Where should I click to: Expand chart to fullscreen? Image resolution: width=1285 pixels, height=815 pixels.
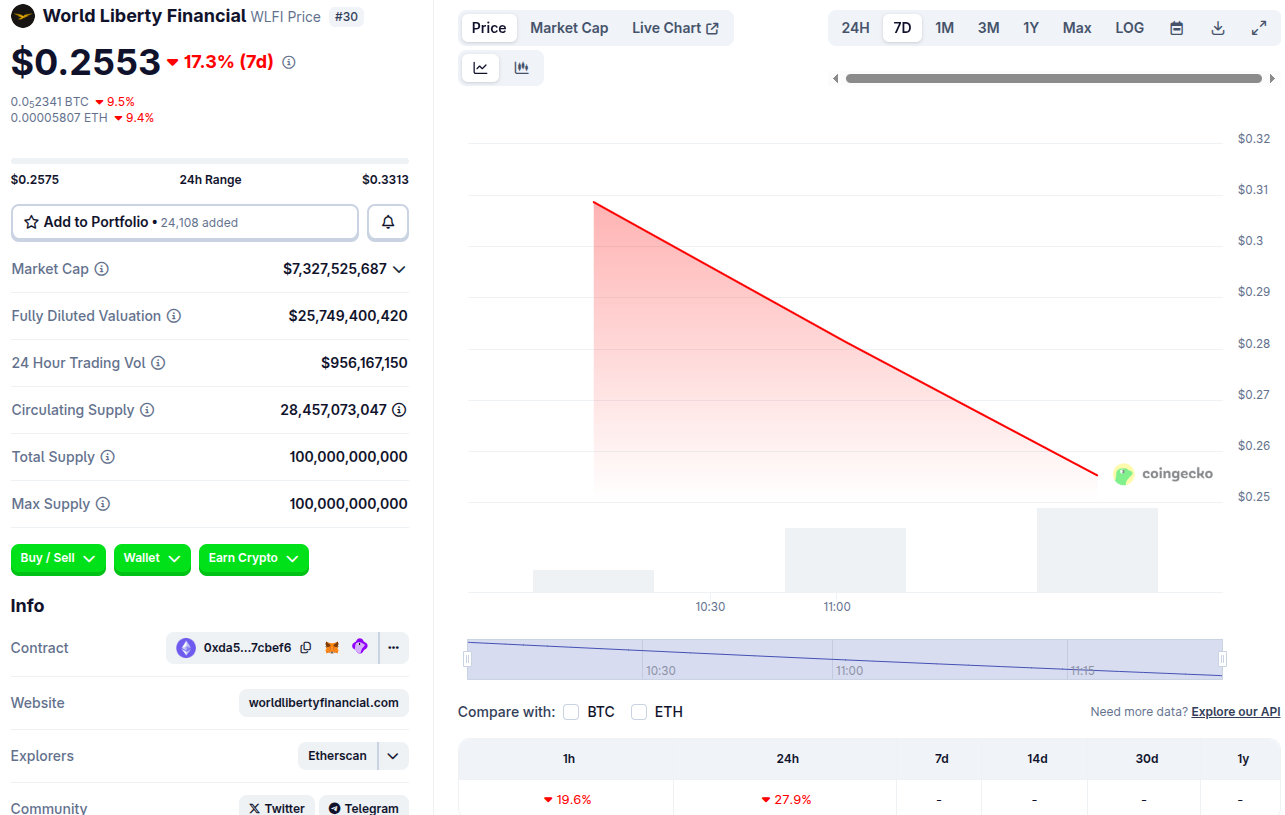coord(1259,28)
